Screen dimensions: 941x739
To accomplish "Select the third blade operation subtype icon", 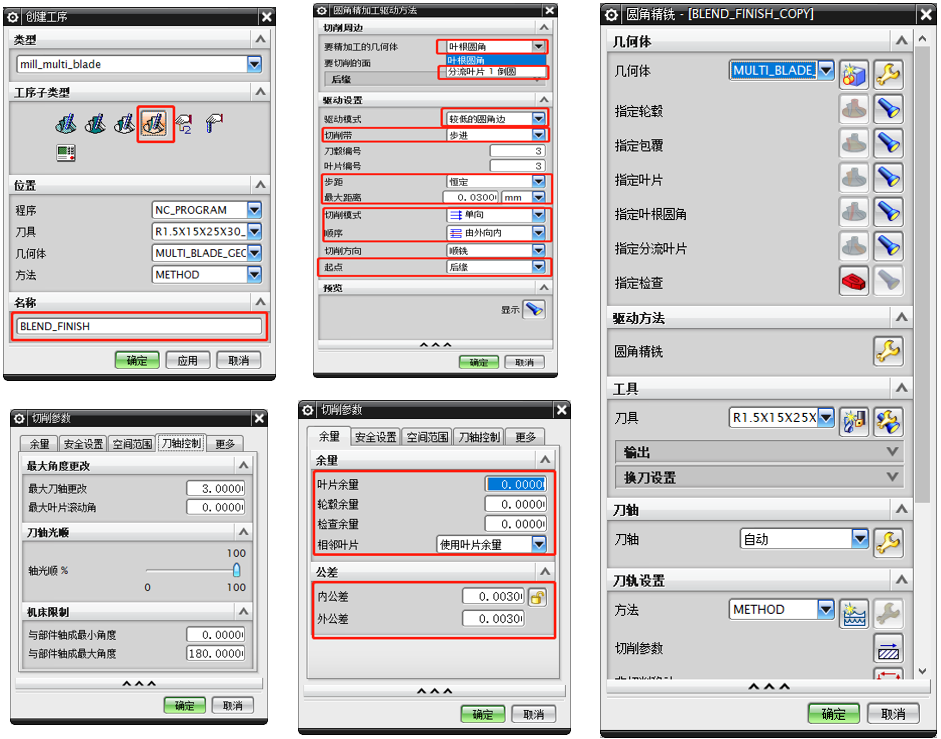I will pos(125,124).
